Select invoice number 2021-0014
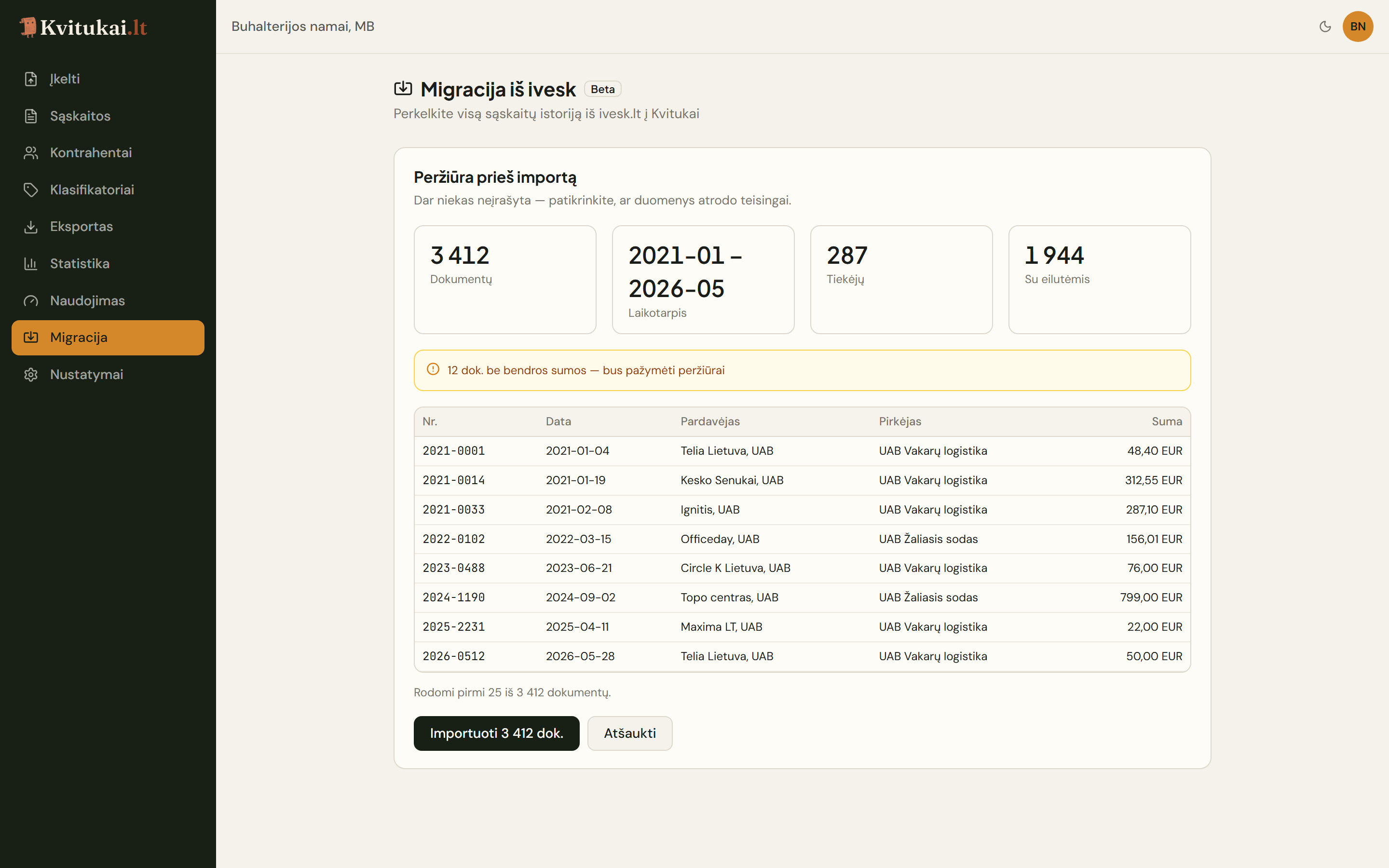This screenshot has width=1389, height=868. coord(453,480)
